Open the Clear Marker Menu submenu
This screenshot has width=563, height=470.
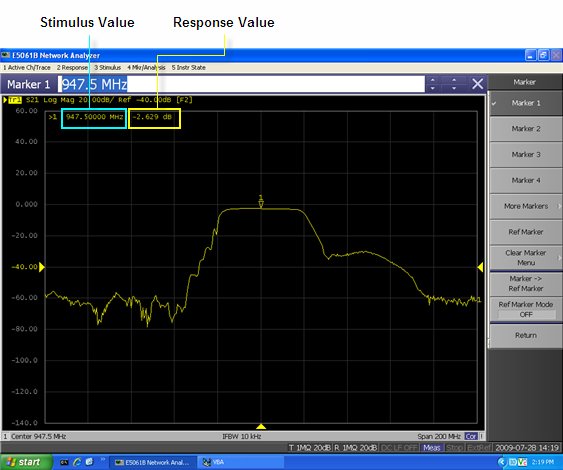click(x=526, y=258)
